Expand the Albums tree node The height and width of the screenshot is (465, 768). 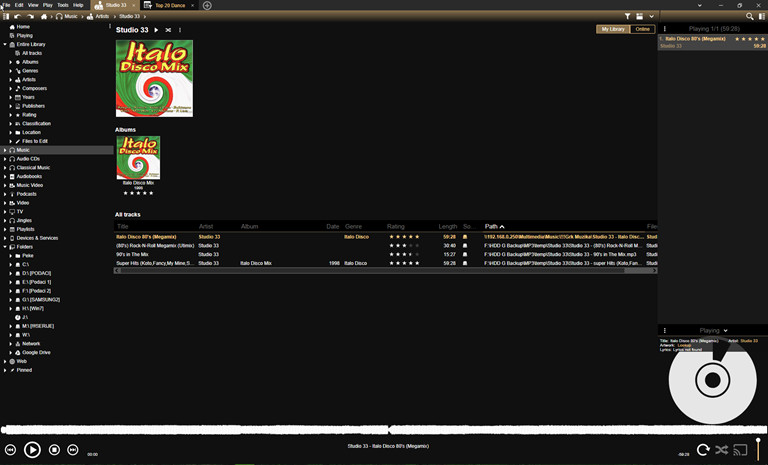point(11,62)
